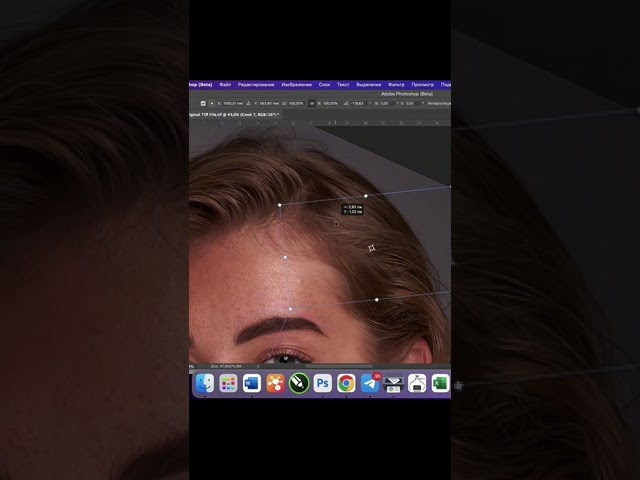Open Finder from the dock

205,383
